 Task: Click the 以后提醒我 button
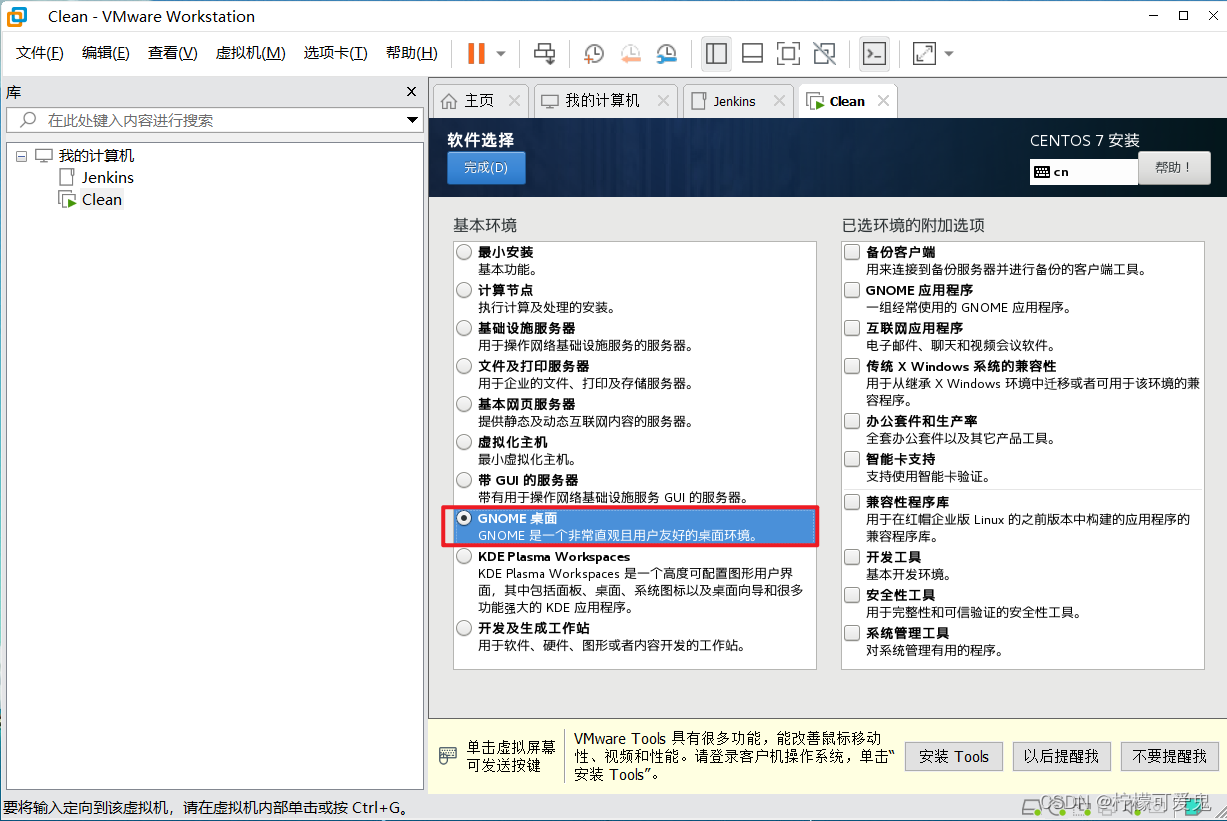1061,757
